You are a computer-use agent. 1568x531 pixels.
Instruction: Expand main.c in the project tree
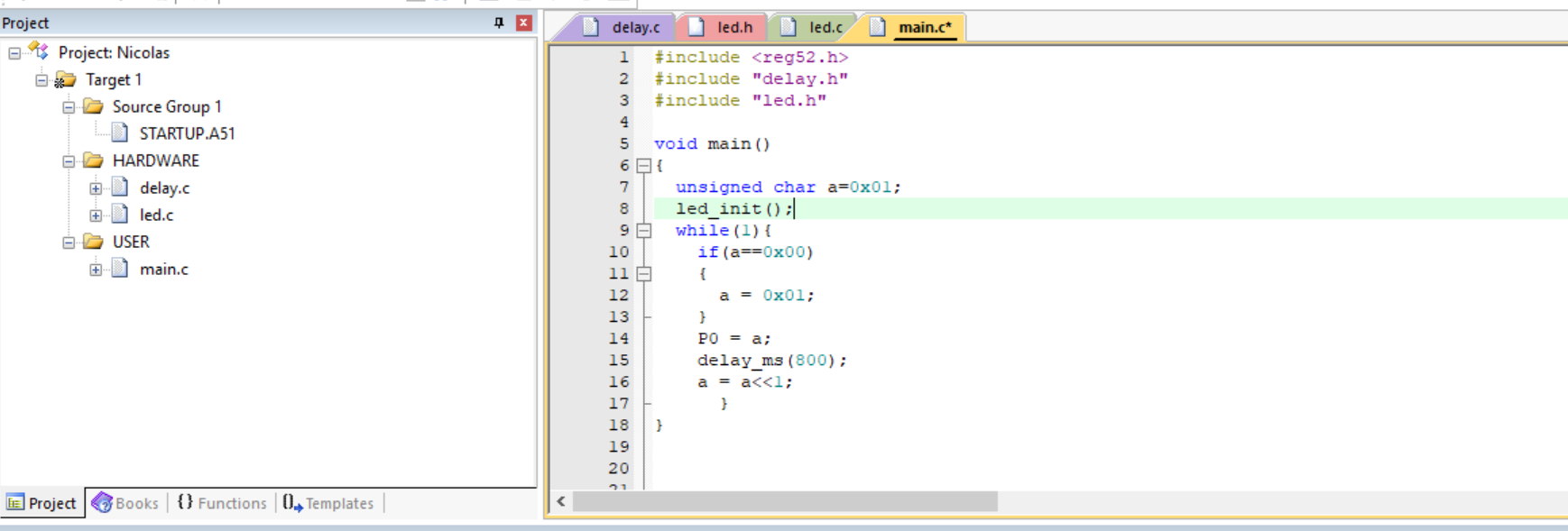(x=96, y=270)
